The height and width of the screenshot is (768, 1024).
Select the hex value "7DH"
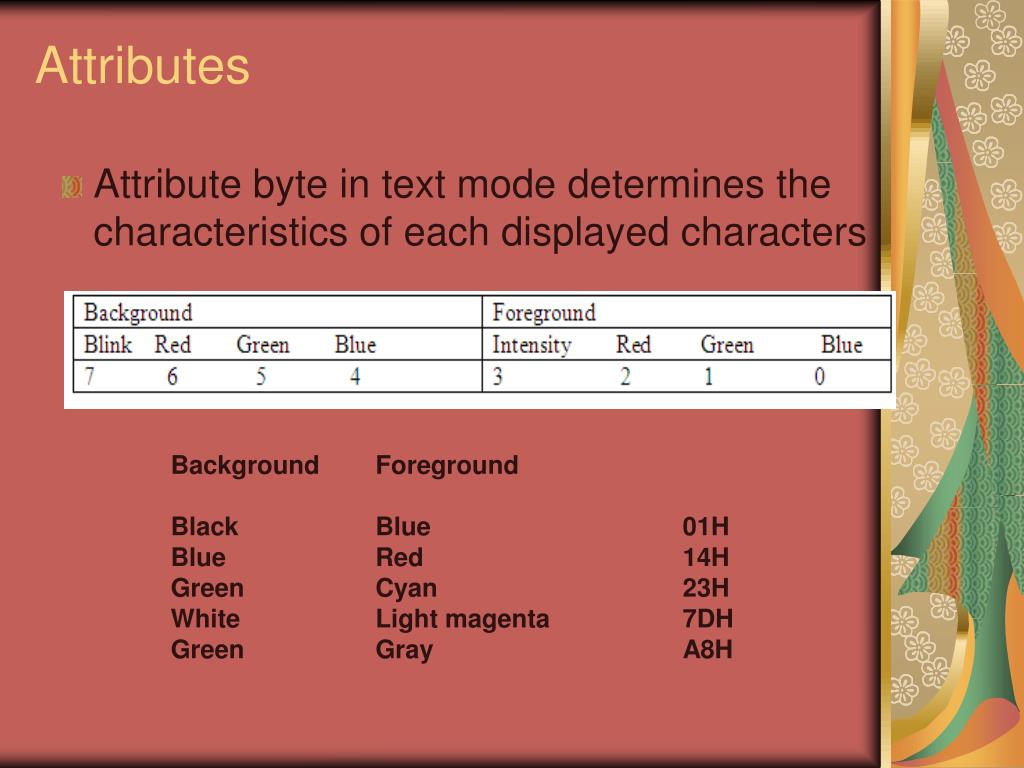click(x=708, y=618)
